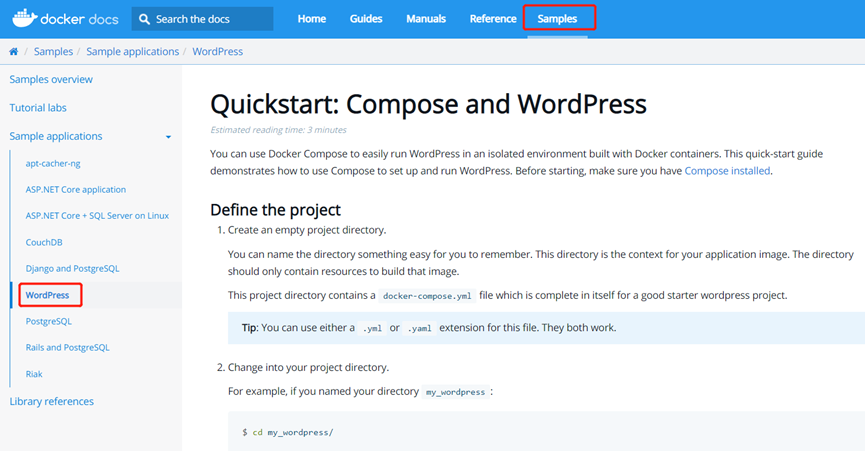Viewport: 865px width, 451px height.
Task: Collapse the Sample applications section arrow
Action: [168, 137]
